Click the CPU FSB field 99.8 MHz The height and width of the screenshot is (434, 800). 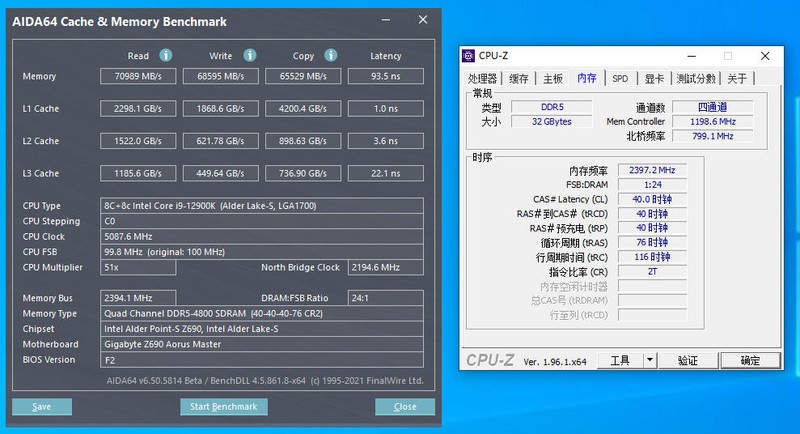[262, 252]
